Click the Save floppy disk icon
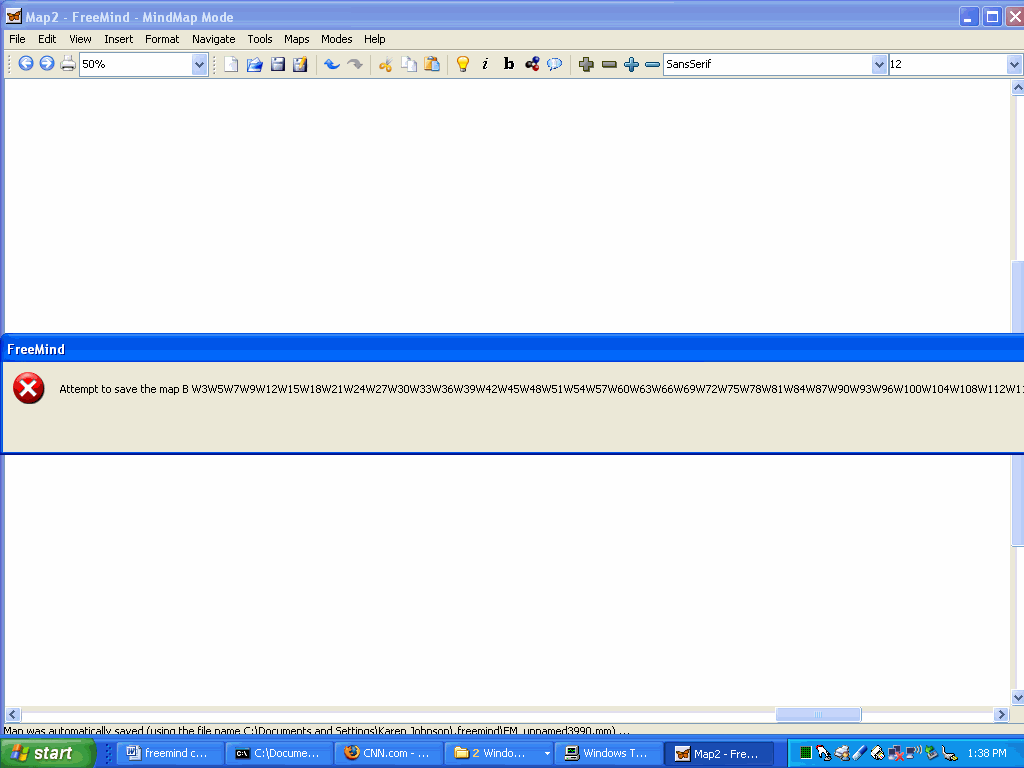 (277, 64)
